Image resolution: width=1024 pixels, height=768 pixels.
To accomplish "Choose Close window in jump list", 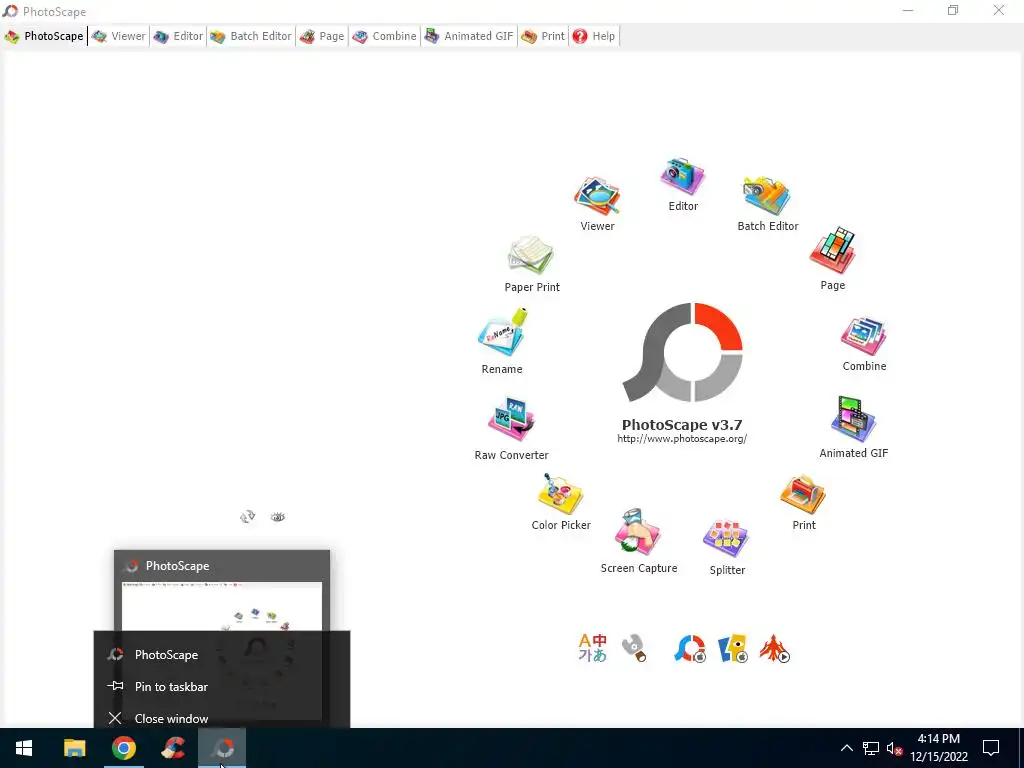I will (222, 718).
